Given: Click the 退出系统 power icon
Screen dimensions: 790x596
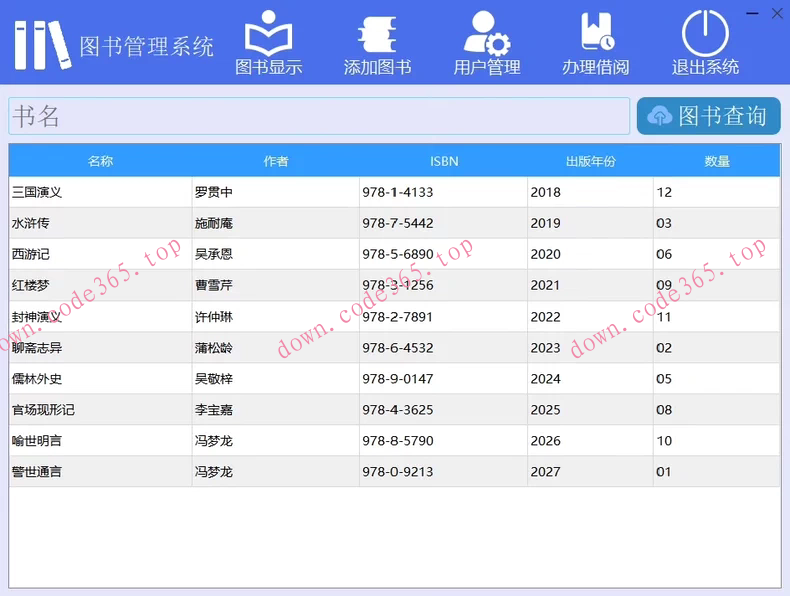Looking at the screenshot, I should point(705,33).
